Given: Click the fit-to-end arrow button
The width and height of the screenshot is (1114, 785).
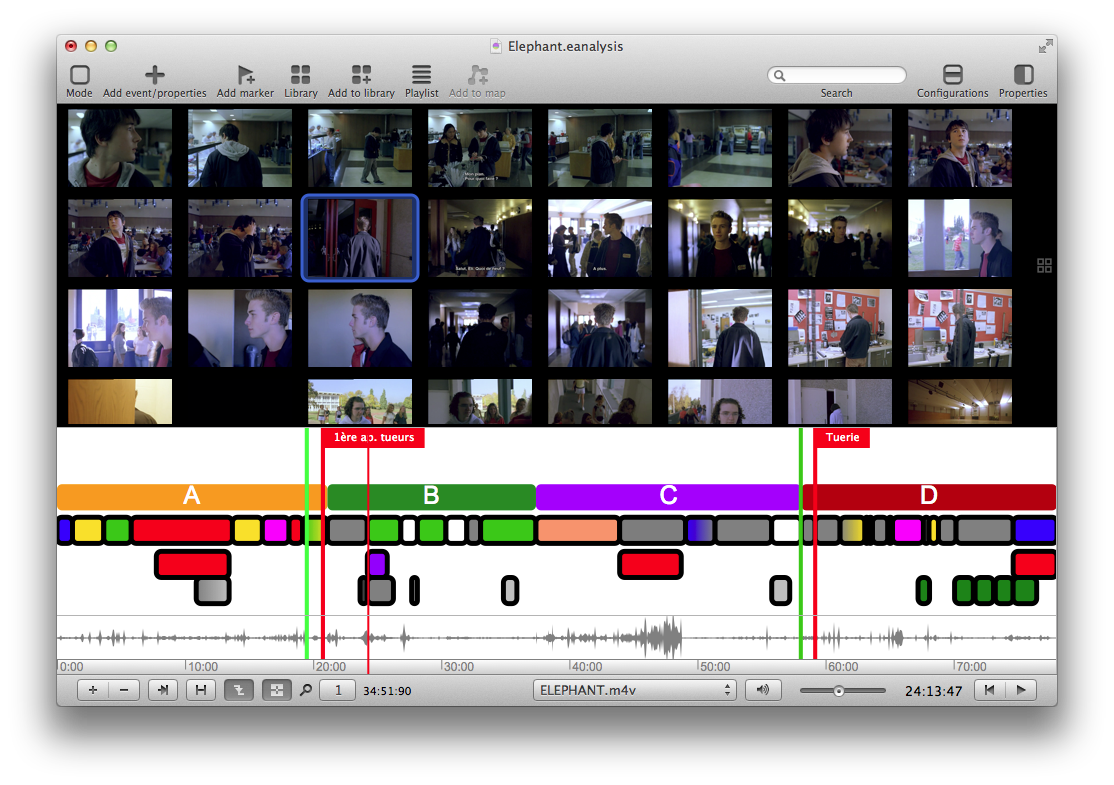Looking at the screenshot, I should point(163,690).
